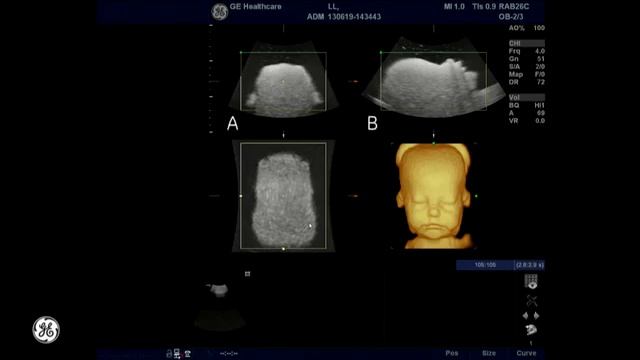Click the padlock icon in bottom status bar
Screen dimensions: 640x360
click(169, 354)
